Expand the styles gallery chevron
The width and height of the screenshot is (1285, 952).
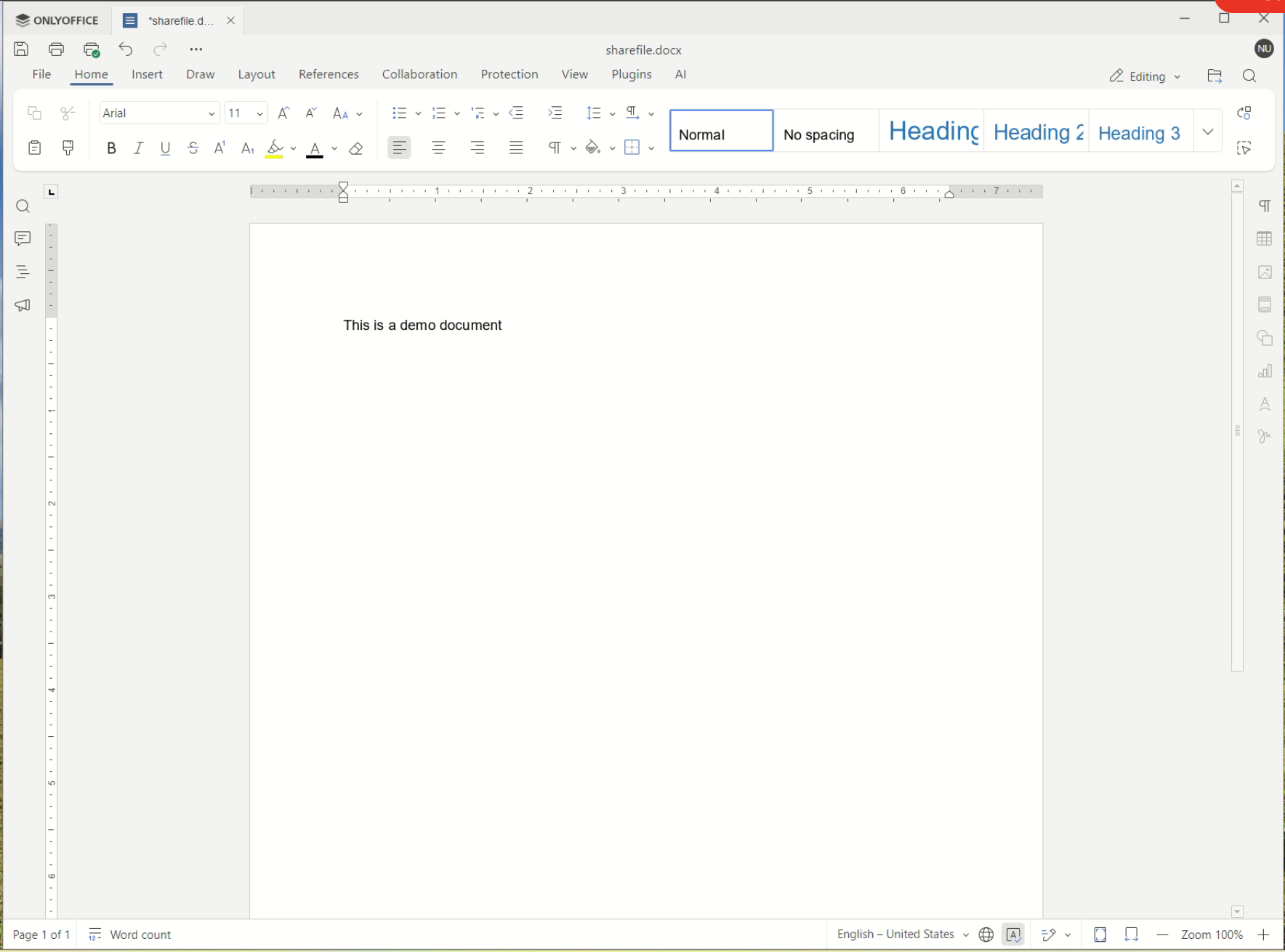click(x=1208, y=132)
